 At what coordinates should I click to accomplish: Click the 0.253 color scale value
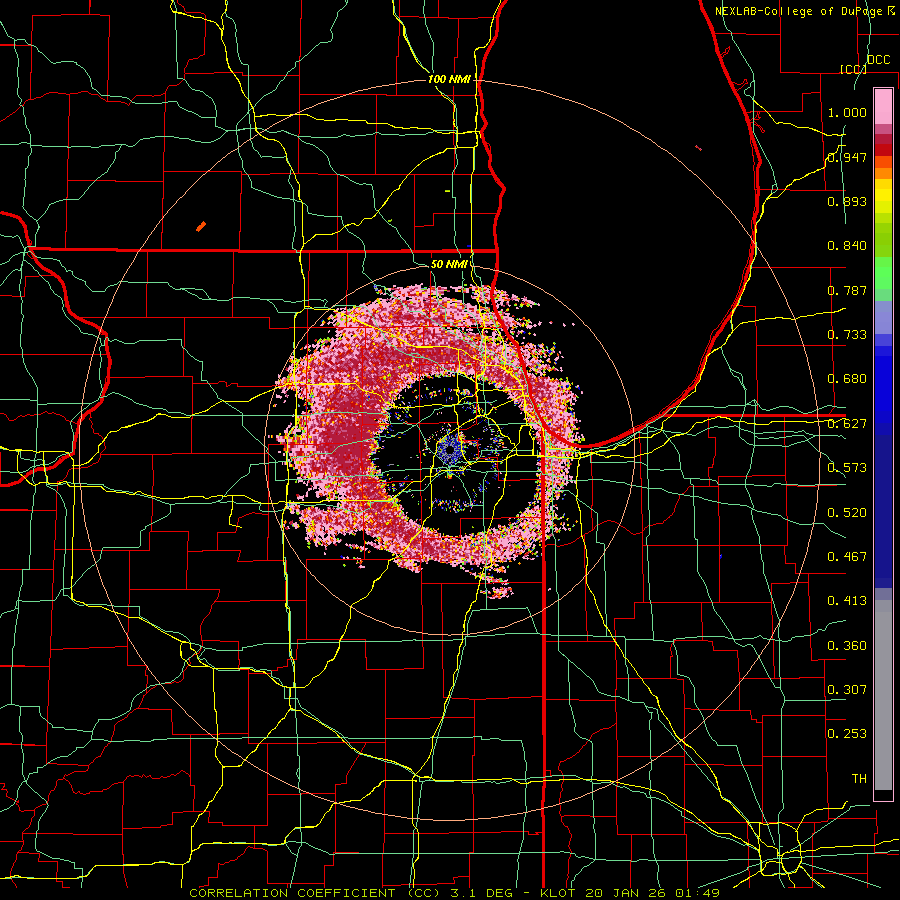[x=847, y=734]
